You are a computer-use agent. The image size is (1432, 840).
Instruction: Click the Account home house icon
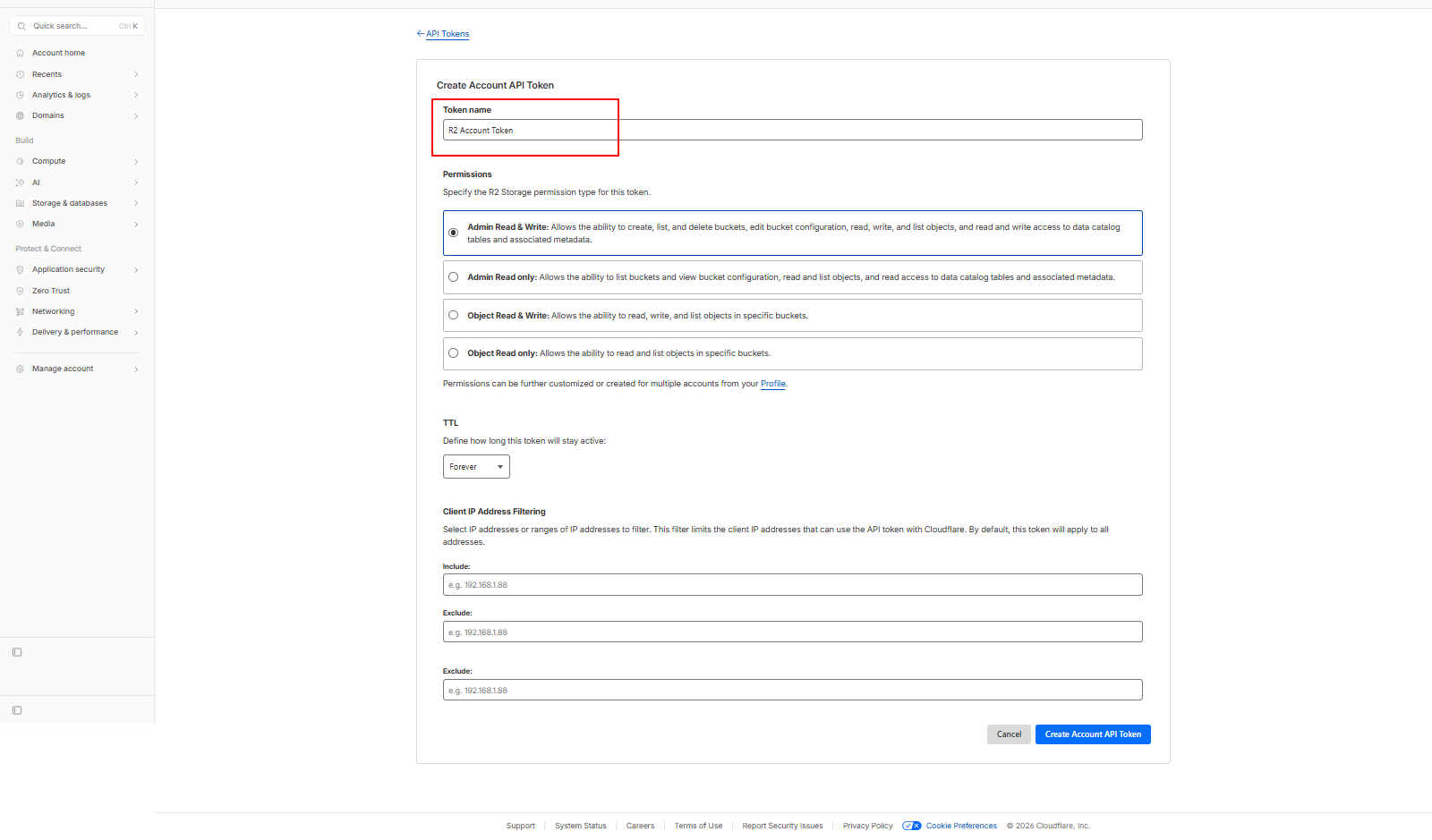(20, 53)
